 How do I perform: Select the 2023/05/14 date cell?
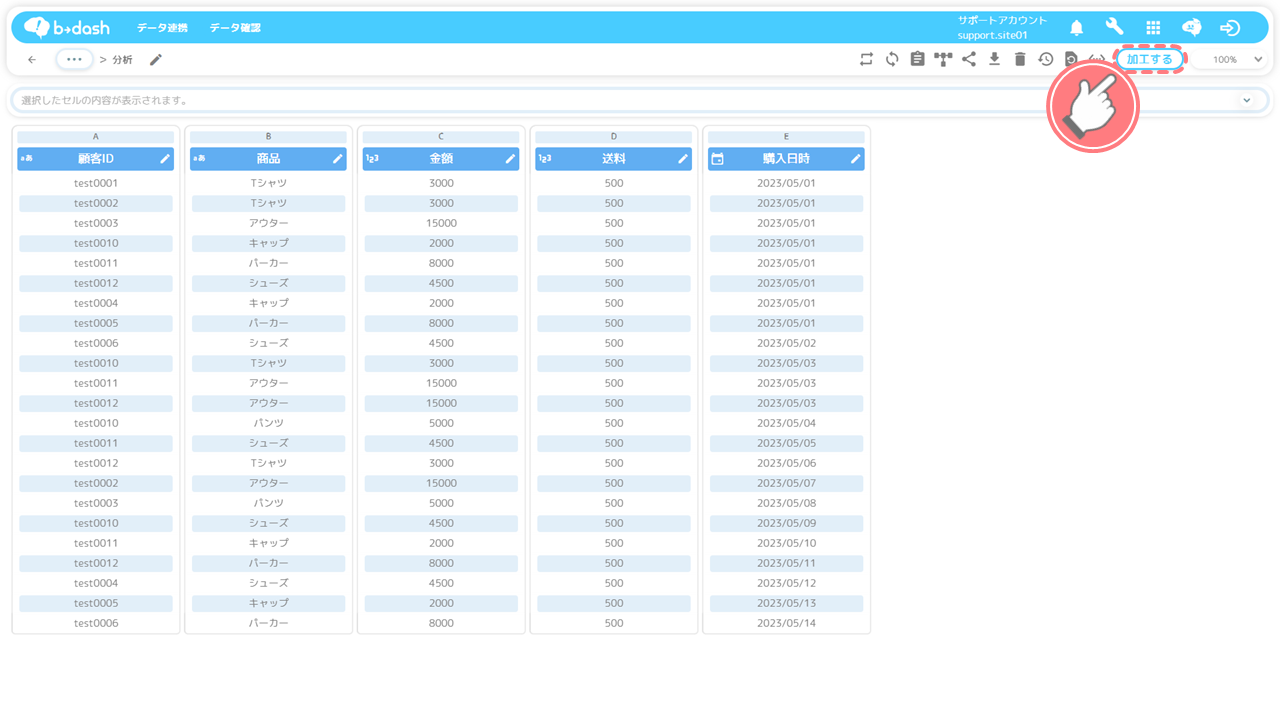pyautogui.click(x=786, y=623)
